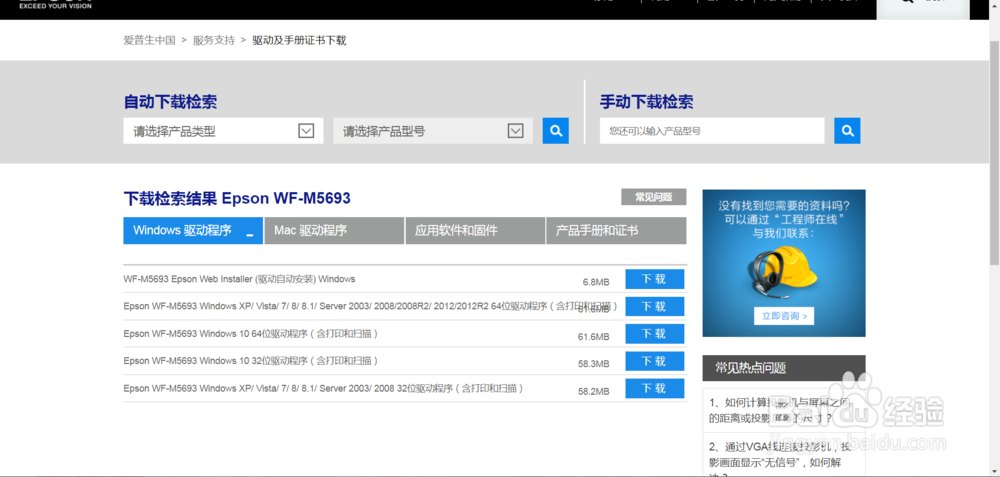The width and height of the screenshot is (1000, 477).
Task: Open product model dropdown 请选择产品型号
Action: point(433,131)
